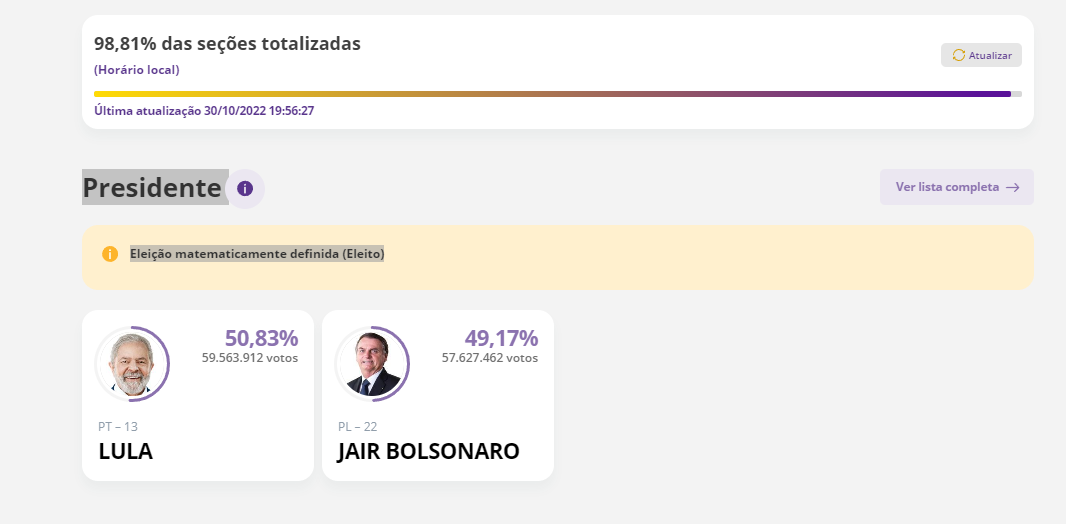Viewport: 1066px width, 524px height.
Task: Click the 49,17% vote percentage
Action: coord(502,338)
